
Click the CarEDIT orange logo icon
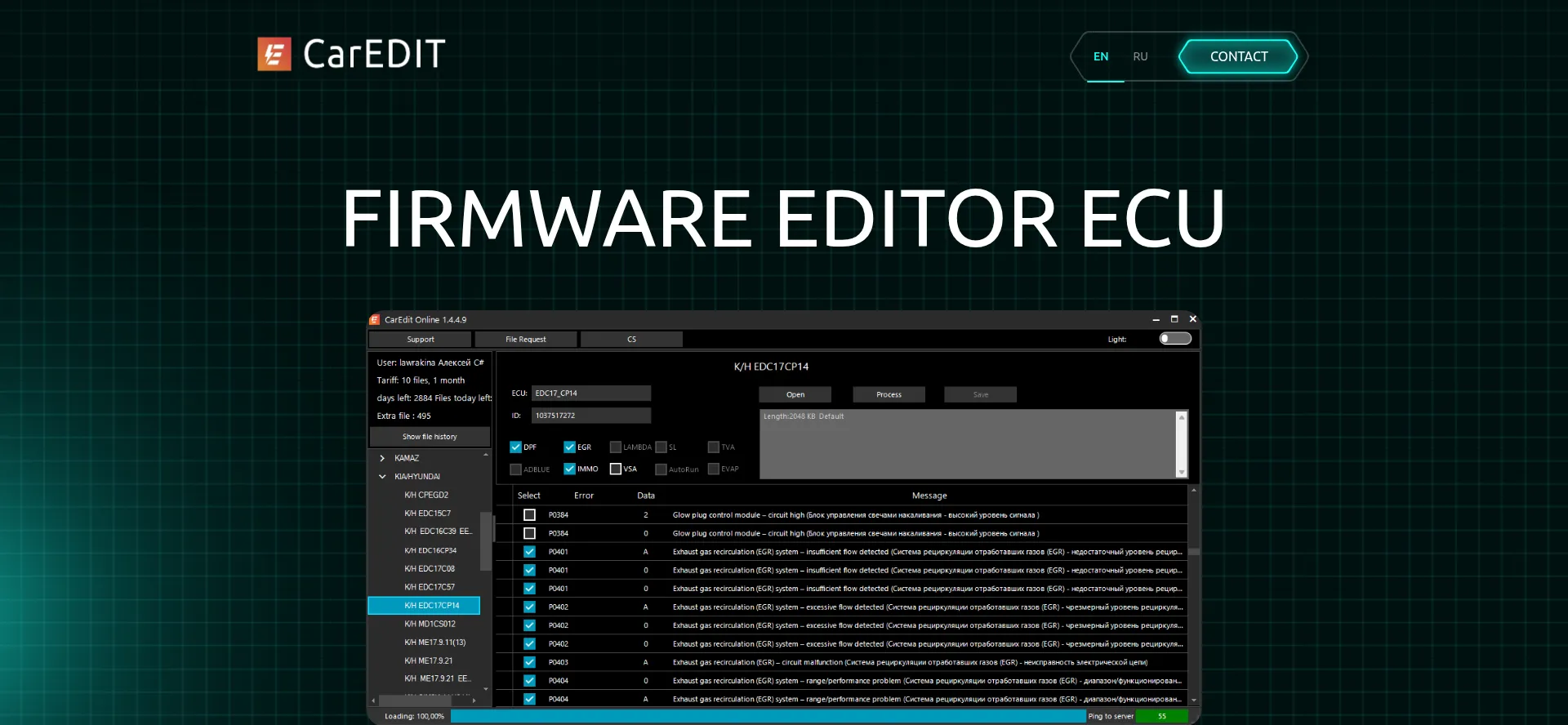click(x=274, y=54)
